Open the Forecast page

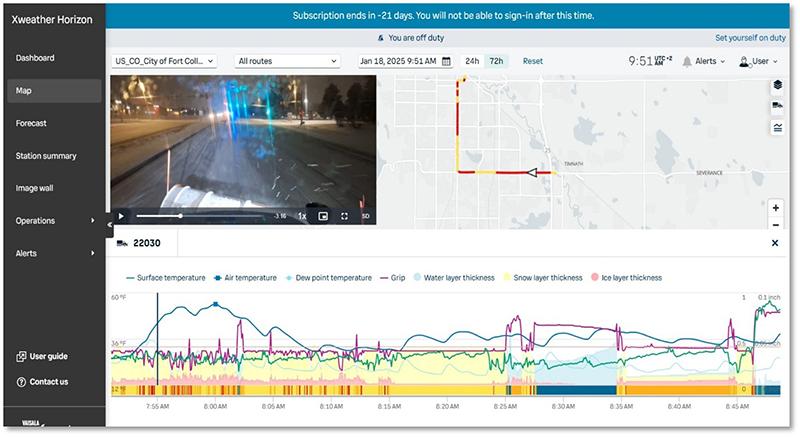(x=31, y=123)
